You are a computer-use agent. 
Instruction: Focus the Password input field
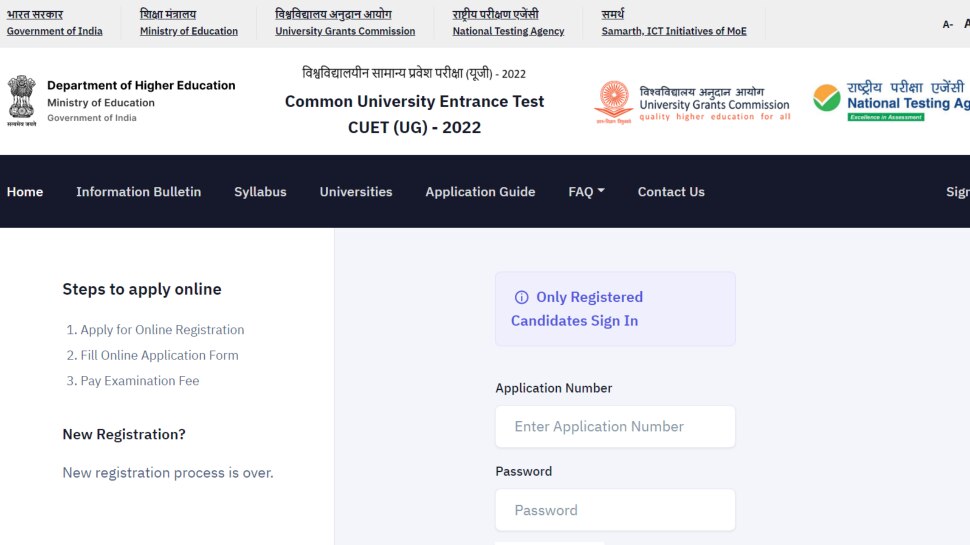pos(615,510)
